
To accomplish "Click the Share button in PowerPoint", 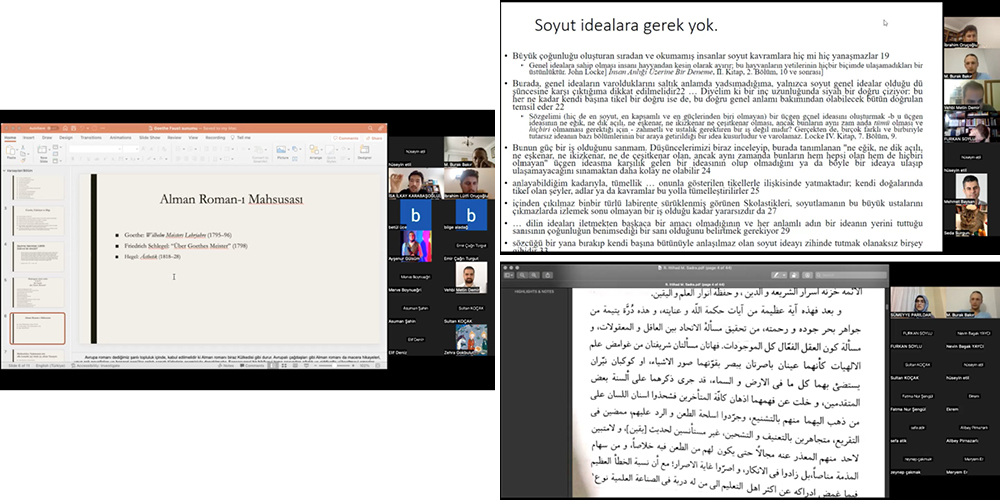I will (374, 138).
